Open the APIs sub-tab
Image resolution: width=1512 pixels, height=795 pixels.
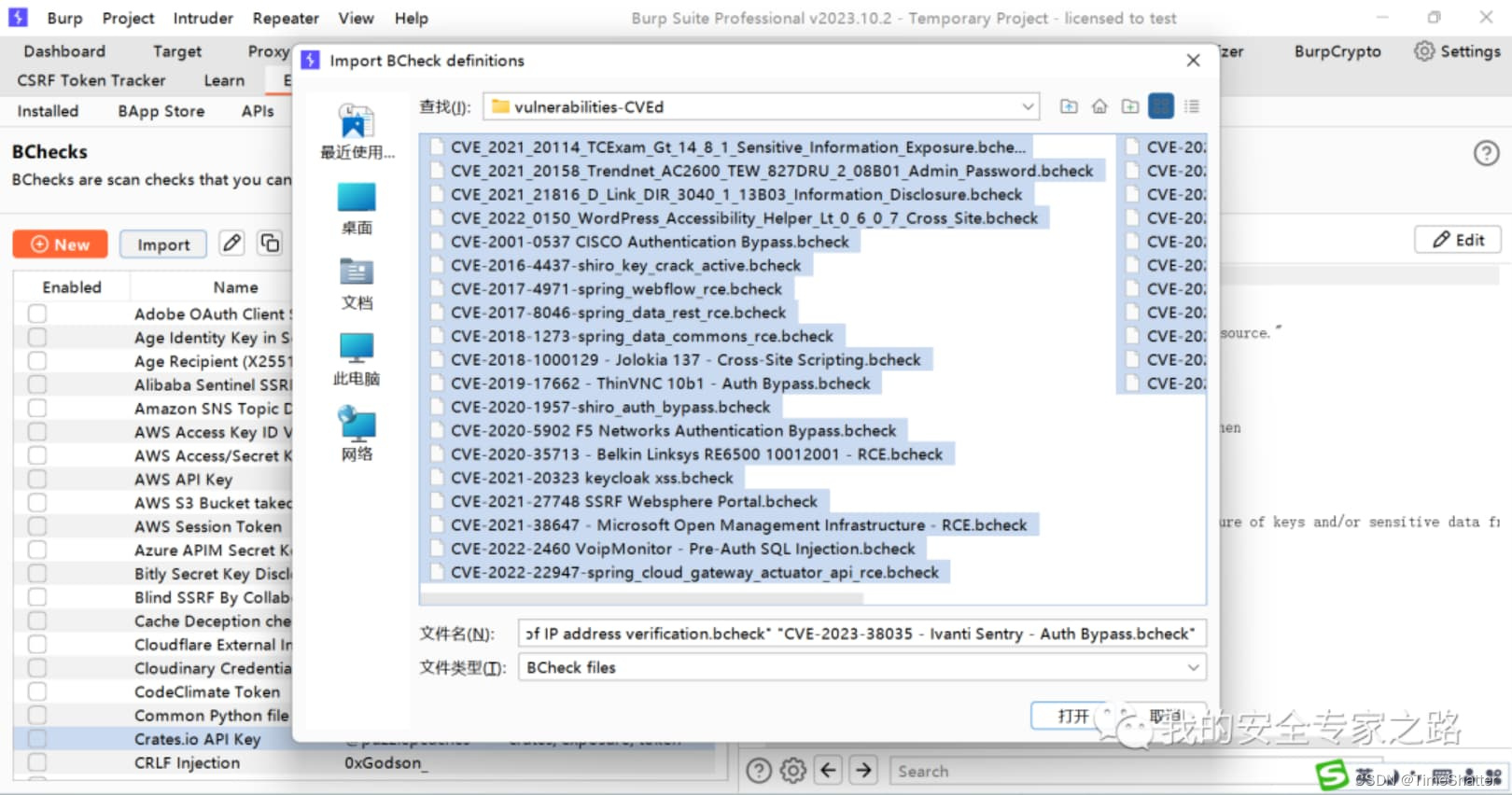tap(258, 111)
